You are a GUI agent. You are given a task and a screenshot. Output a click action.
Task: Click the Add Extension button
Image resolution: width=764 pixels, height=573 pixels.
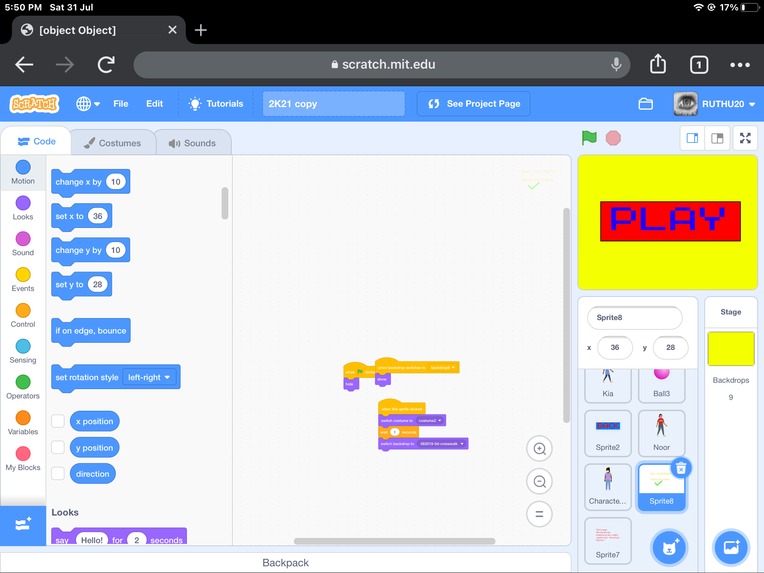click(23, 525)
